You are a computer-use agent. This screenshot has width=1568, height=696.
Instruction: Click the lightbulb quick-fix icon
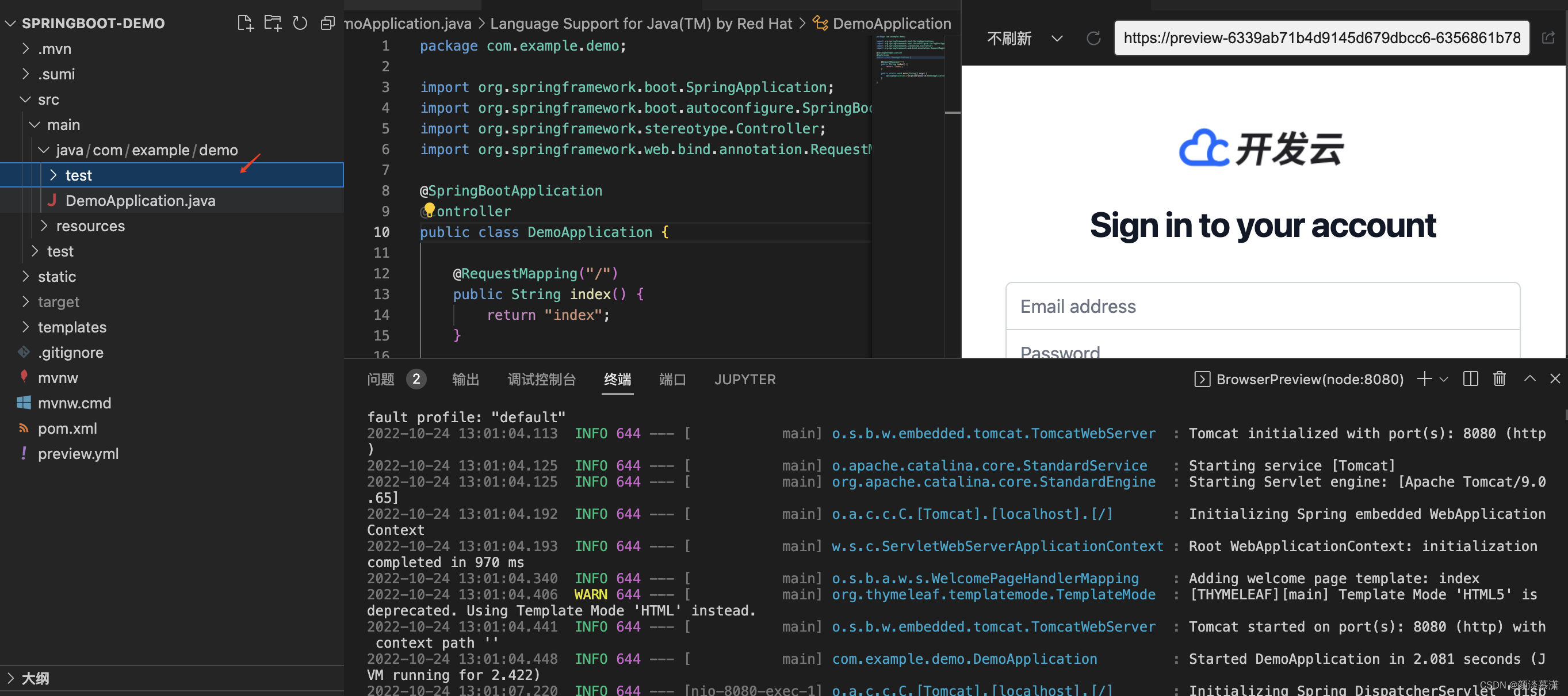pos(429,210)
